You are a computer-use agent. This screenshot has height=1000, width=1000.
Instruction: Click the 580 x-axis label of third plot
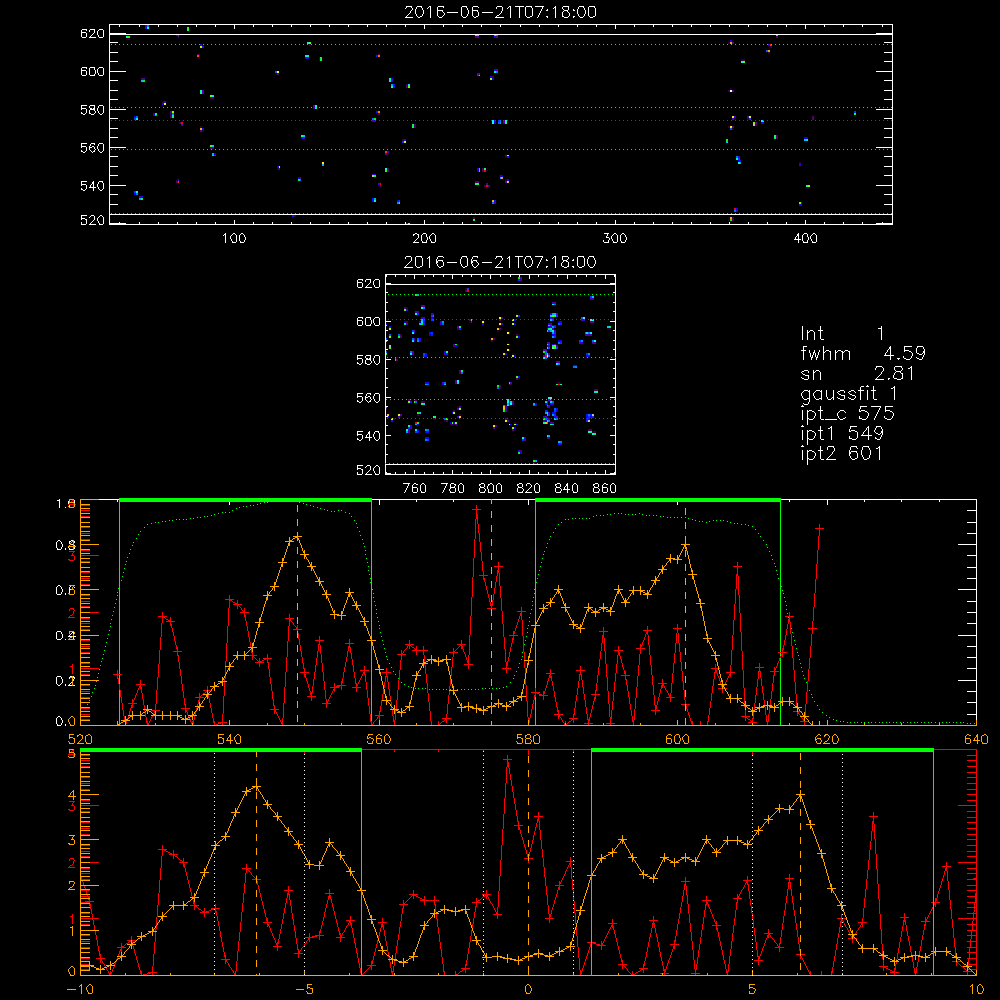(x=528, y=739)
